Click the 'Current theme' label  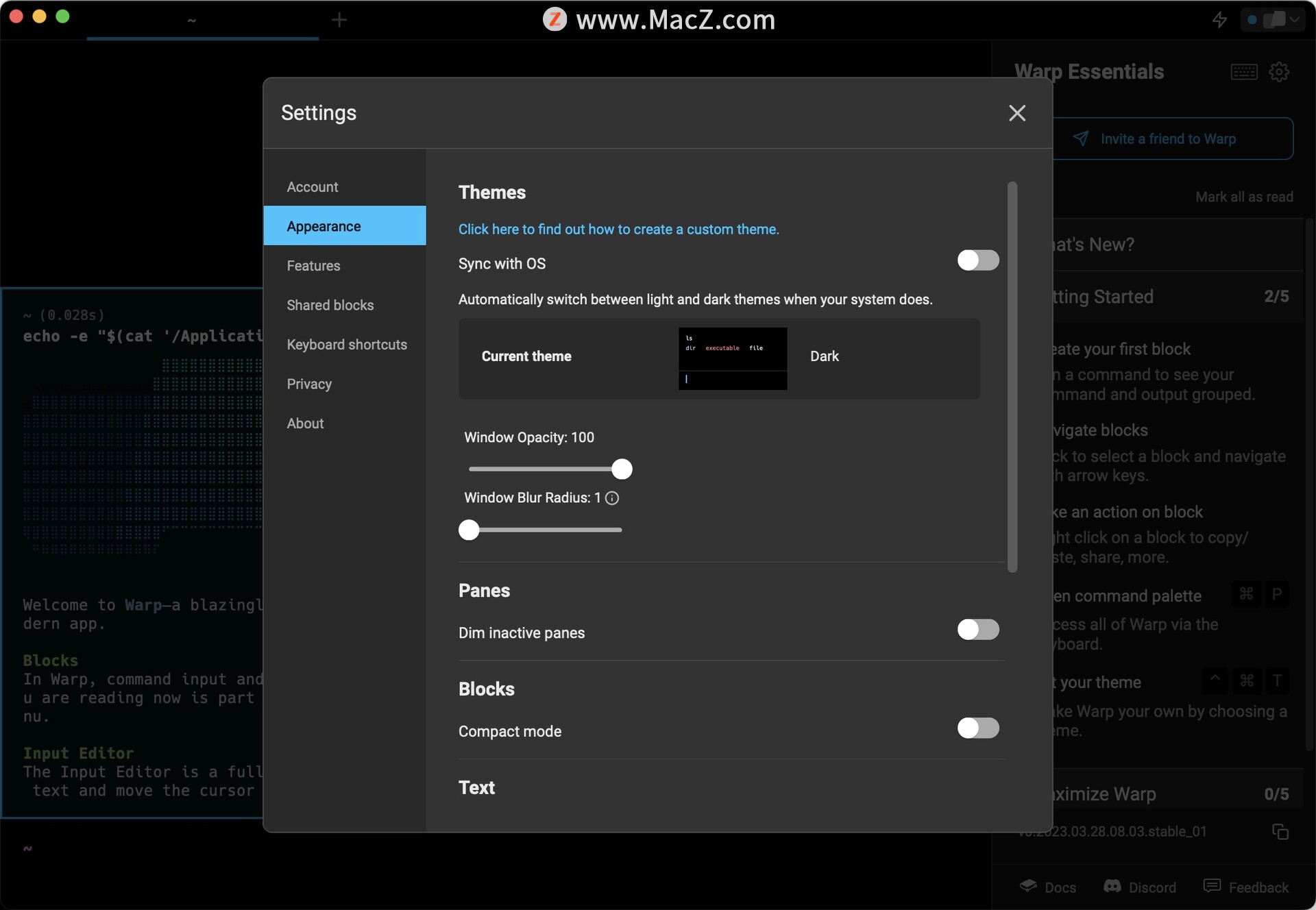point(526,356)
